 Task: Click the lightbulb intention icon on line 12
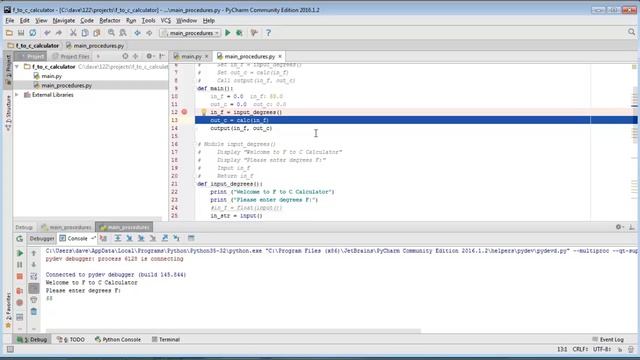point(204,112)
